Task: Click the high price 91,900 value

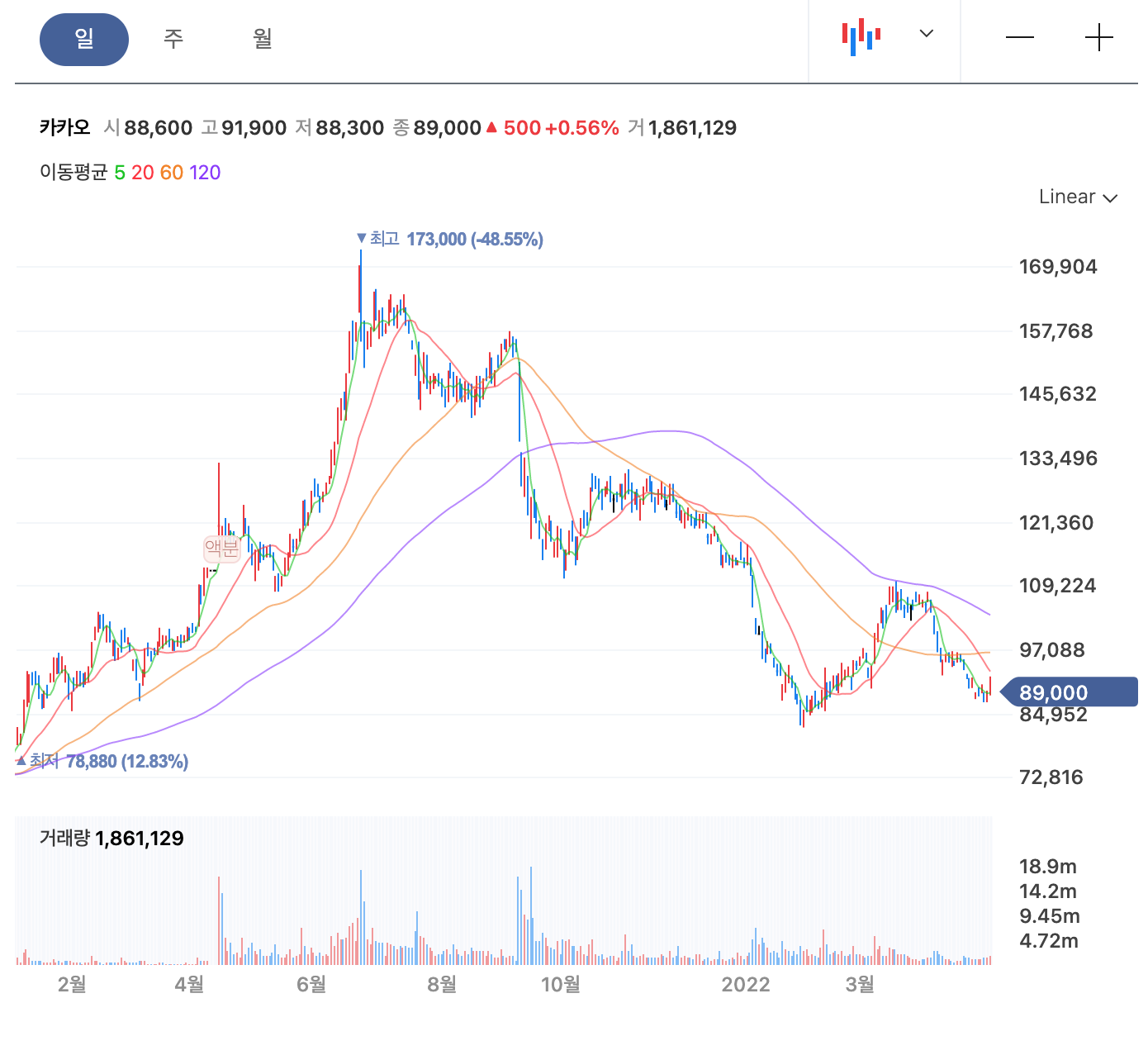Action: click(x=254, y=128)
